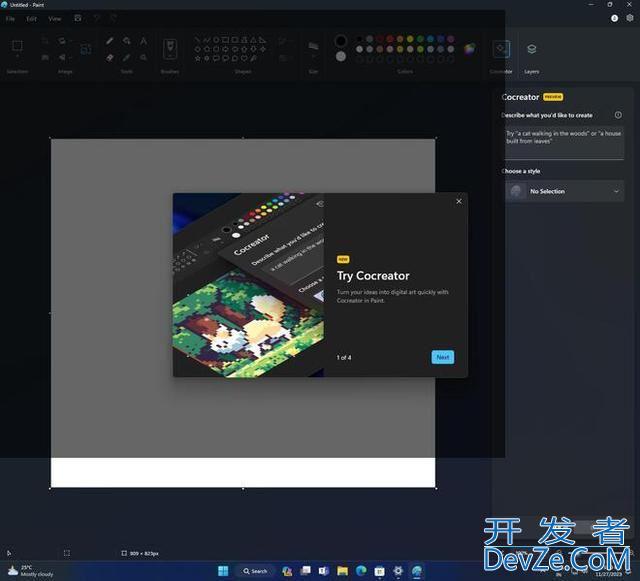The image size is (640, 581).
Task: Open Settings gear on the taskbar
Action: [398, 571]
